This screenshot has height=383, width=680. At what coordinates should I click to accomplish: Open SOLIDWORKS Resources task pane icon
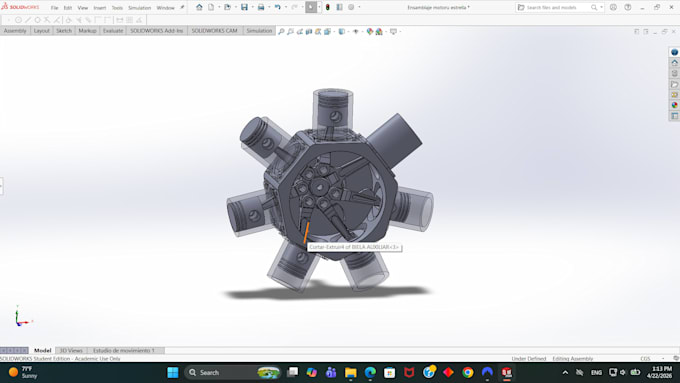pyautogui.click(x=674, y=63)
